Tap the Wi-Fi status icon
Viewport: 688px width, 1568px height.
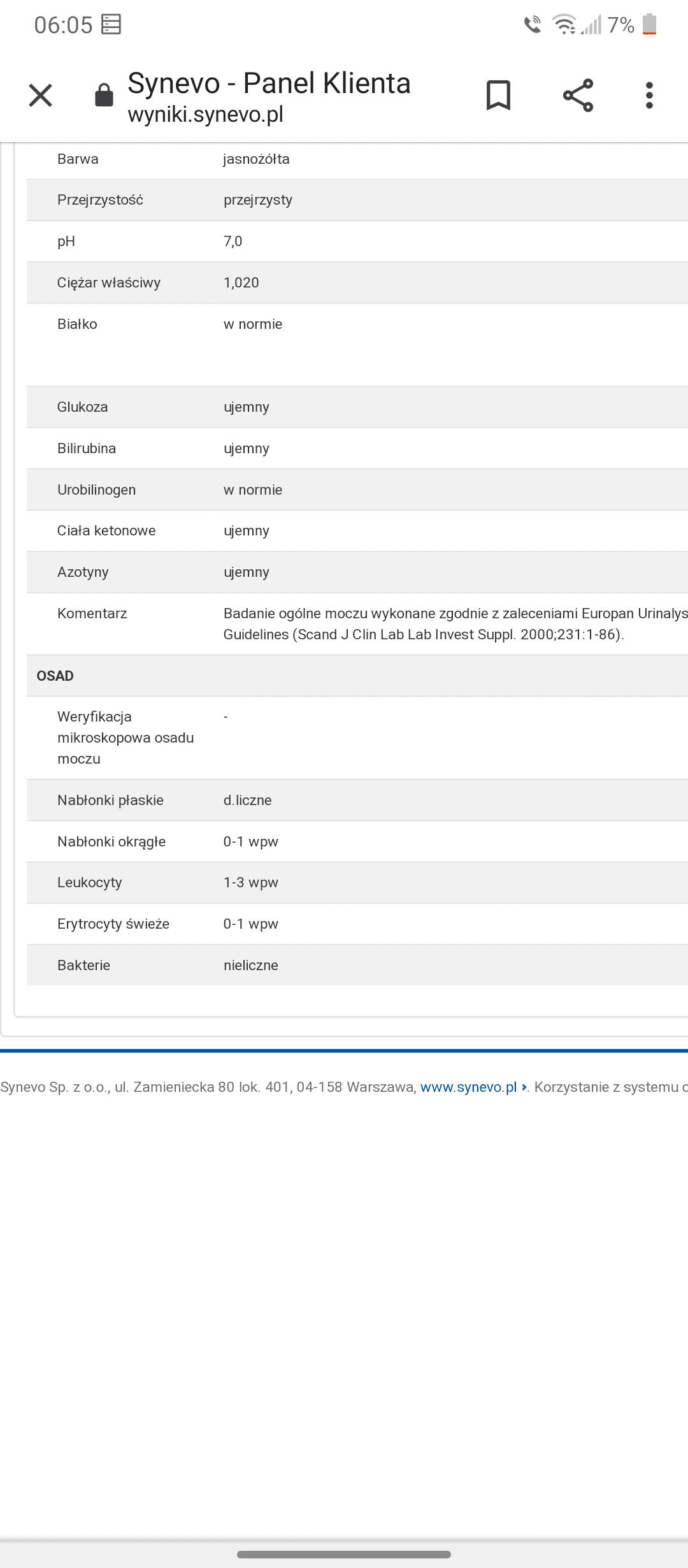564,25
